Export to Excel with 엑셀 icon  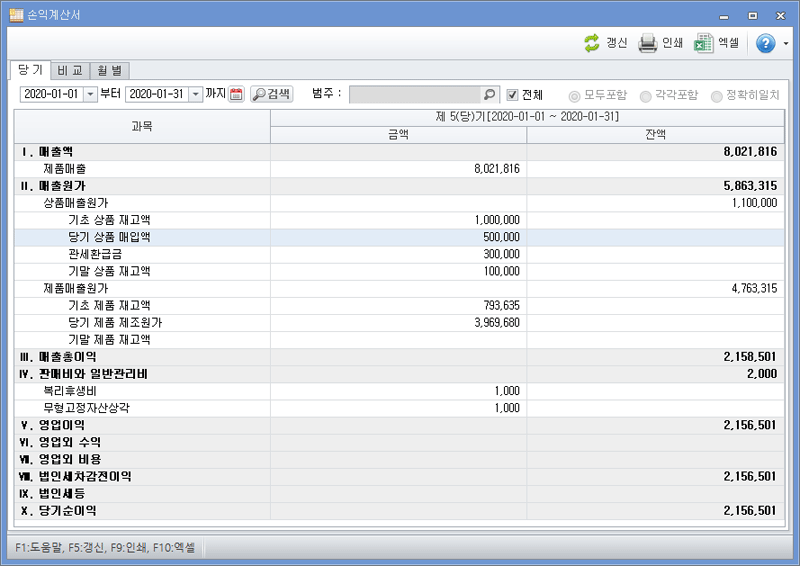(704, 43)
